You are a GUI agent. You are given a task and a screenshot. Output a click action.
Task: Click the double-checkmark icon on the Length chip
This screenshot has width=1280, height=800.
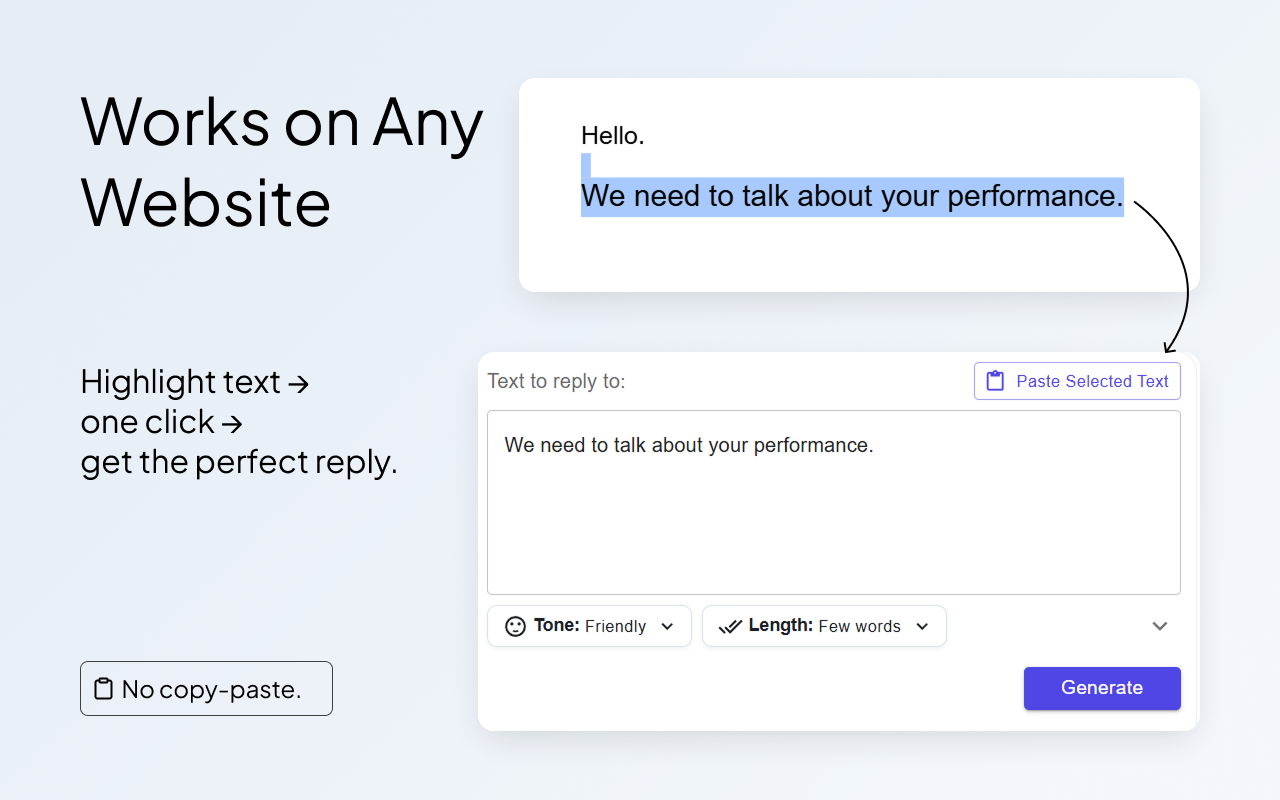click(x=729, y=625)
